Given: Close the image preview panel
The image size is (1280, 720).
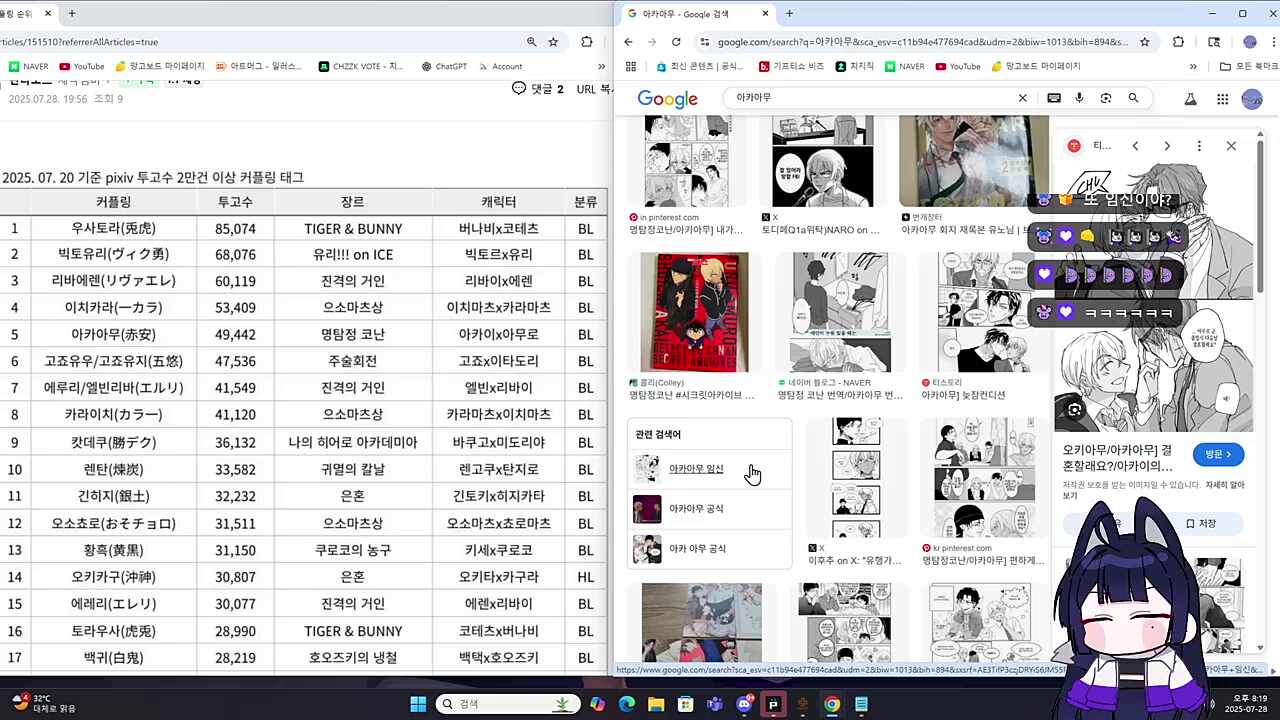Looking at the screenshot, I should (1231, 146).
